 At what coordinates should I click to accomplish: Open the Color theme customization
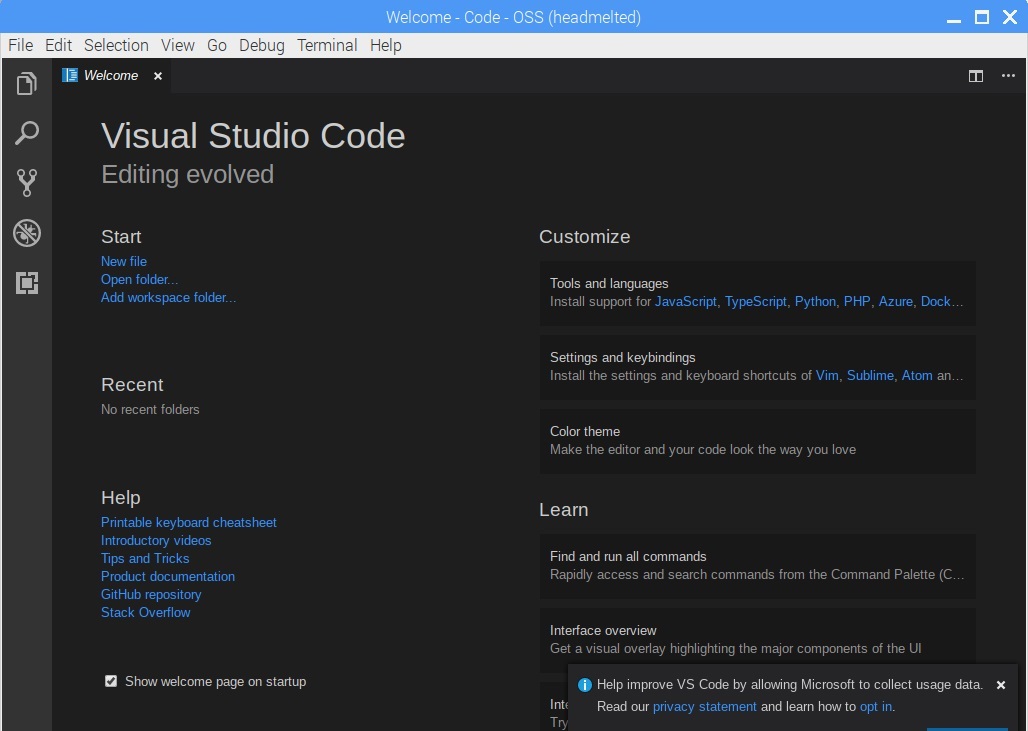click(x=757, y=440)
